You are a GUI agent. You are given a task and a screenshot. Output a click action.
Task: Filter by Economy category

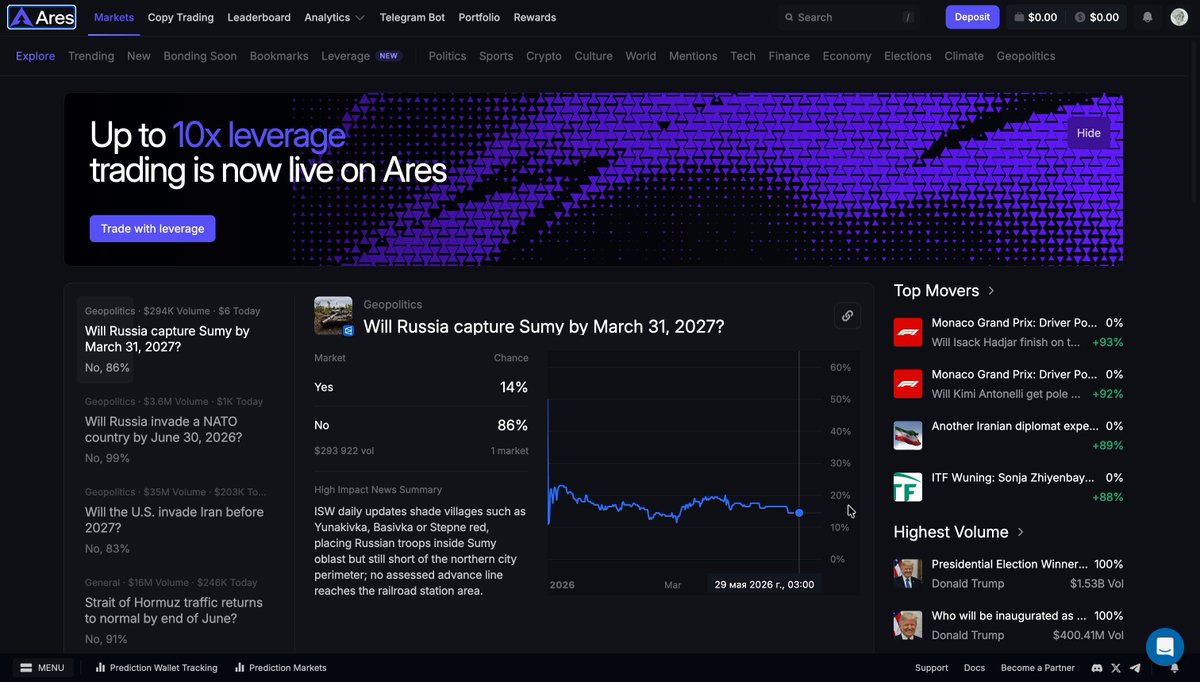[847, 56]
